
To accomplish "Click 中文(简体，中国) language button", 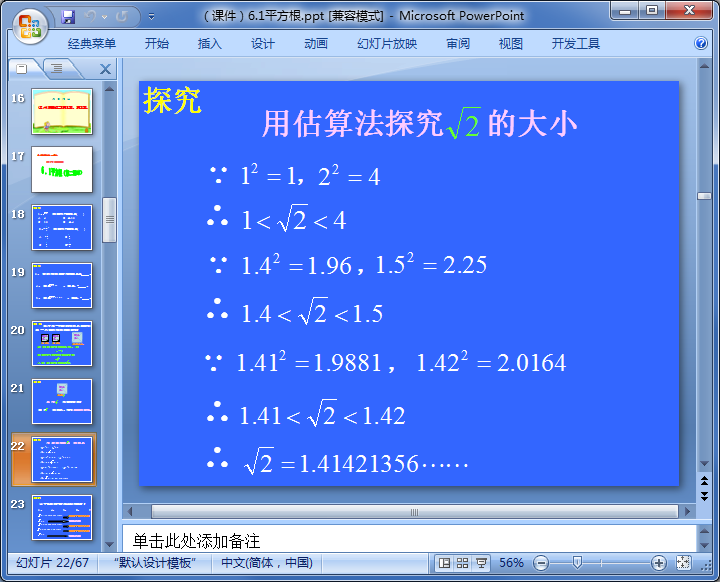I will (x=267, y=563).
